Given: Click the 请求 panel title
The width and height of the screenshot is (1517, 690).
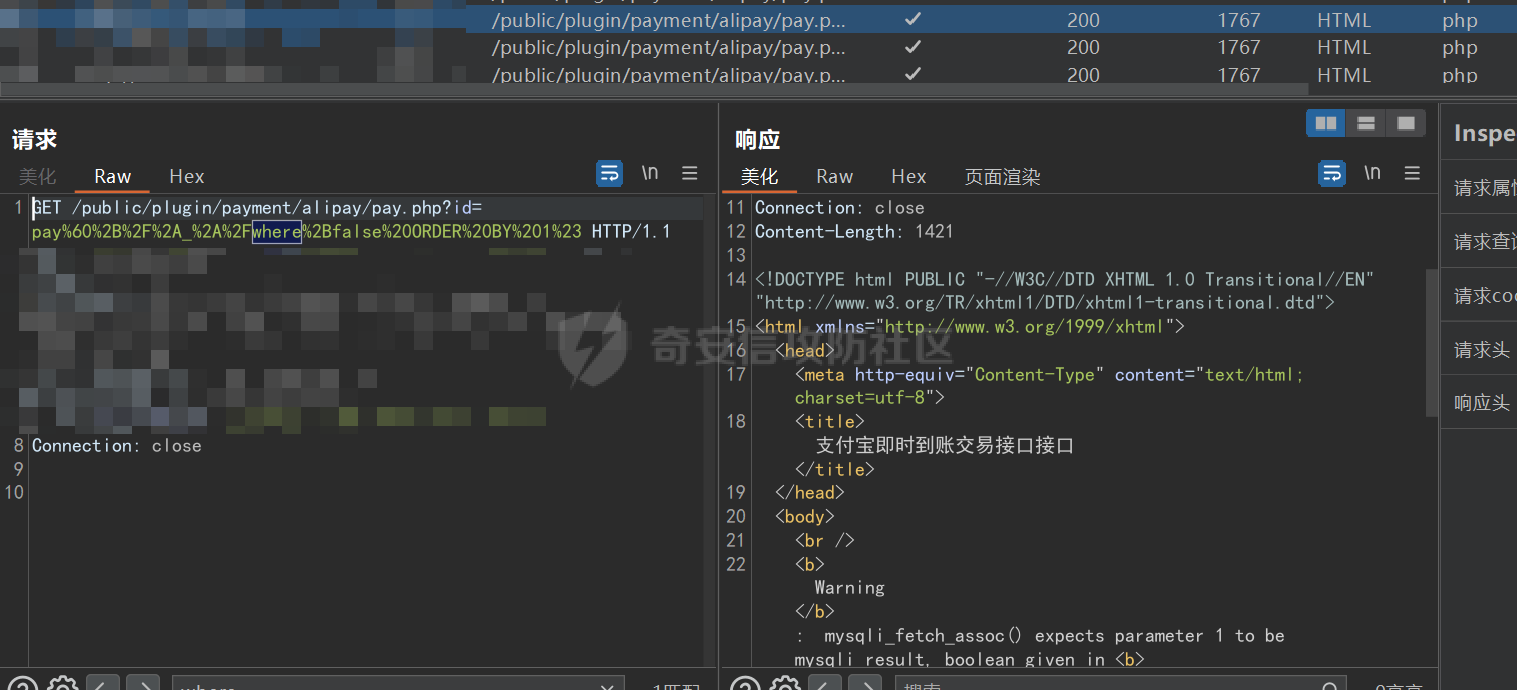Looking at the screenshot, I should (x=34, y=140).
